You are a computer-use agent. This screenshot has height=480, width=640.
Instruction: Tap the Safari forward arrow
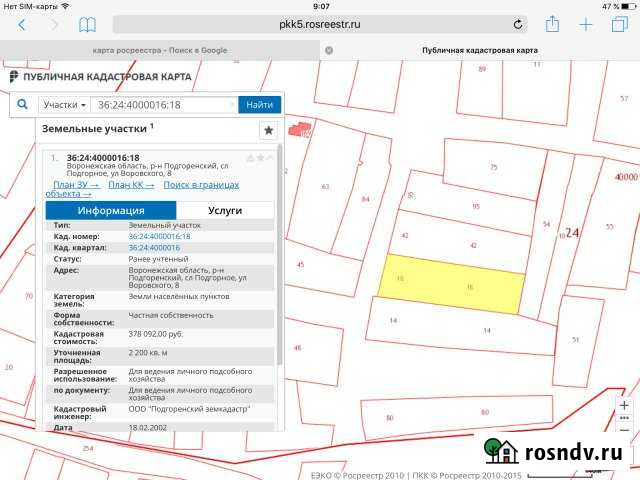(54, 25)
